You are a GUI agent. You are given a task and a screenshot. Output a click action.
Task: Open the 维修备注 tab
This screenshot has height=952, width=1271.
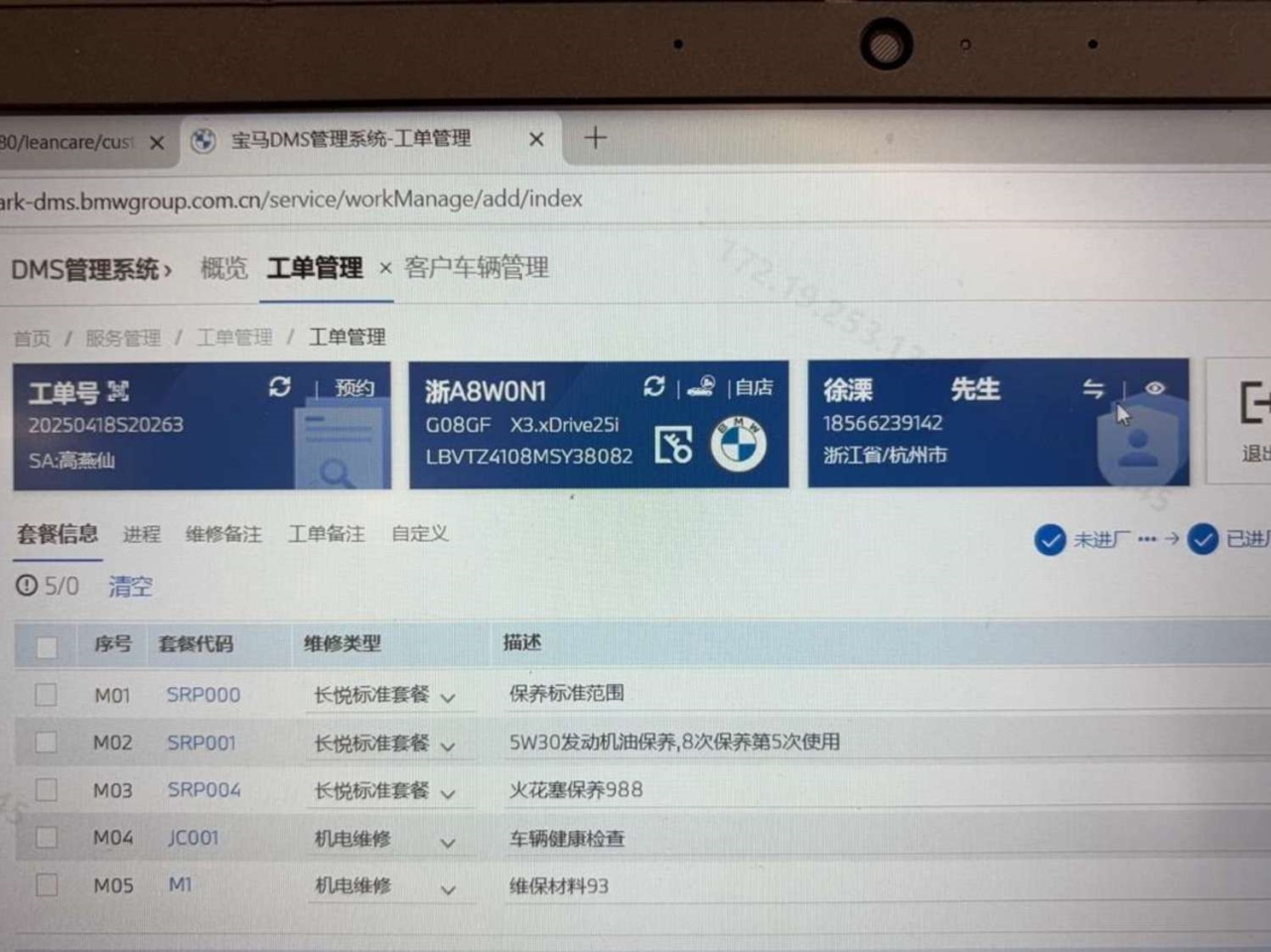point(223,534)
